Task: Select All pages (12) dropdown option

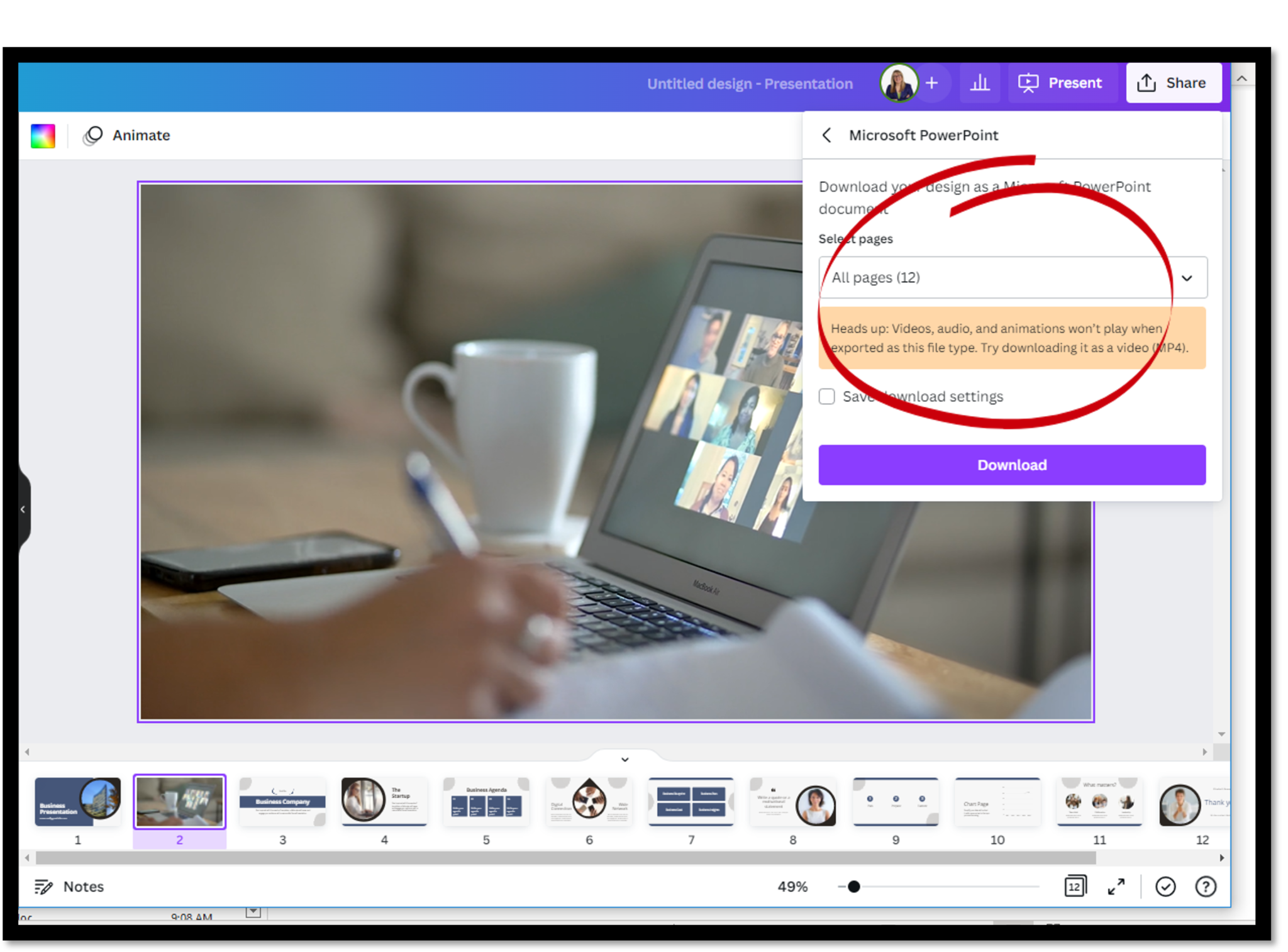Action: coord(1012,277)
